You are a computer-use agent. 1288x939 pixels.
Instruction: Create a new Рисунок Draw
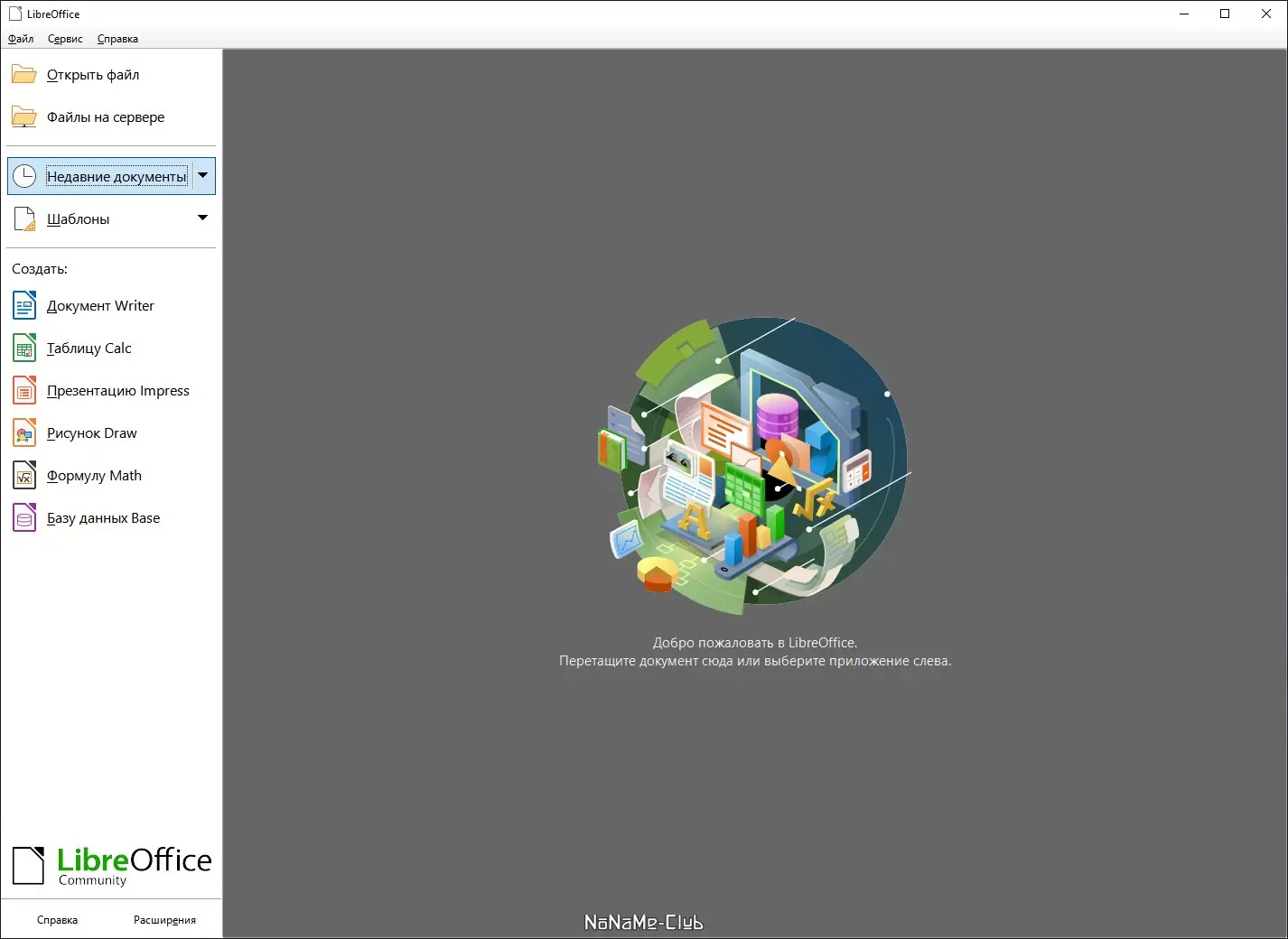point(92,433)
